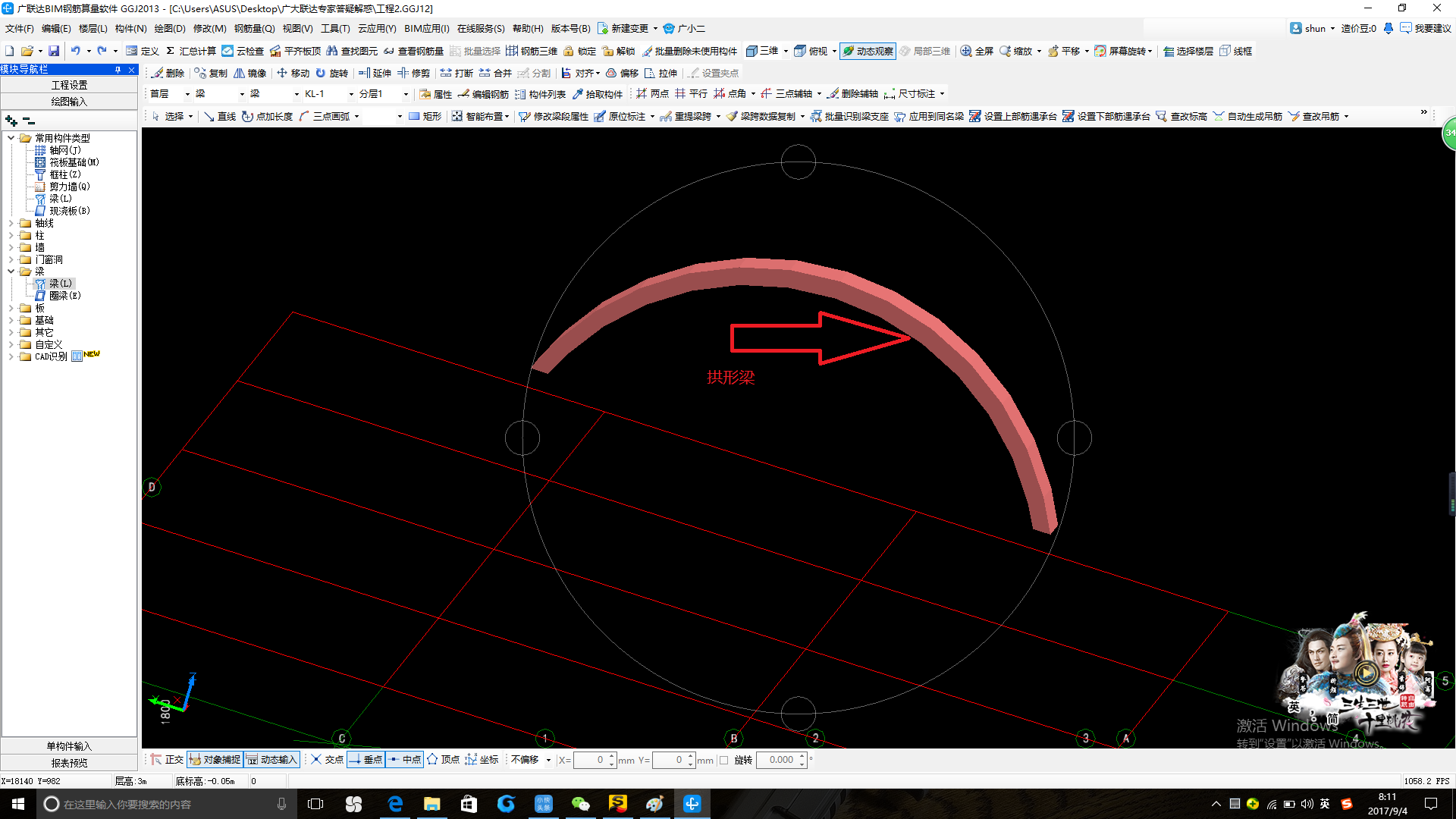1456x819 pixels.
Task: Click the rotation angle input field
Action: coord(781,760)
